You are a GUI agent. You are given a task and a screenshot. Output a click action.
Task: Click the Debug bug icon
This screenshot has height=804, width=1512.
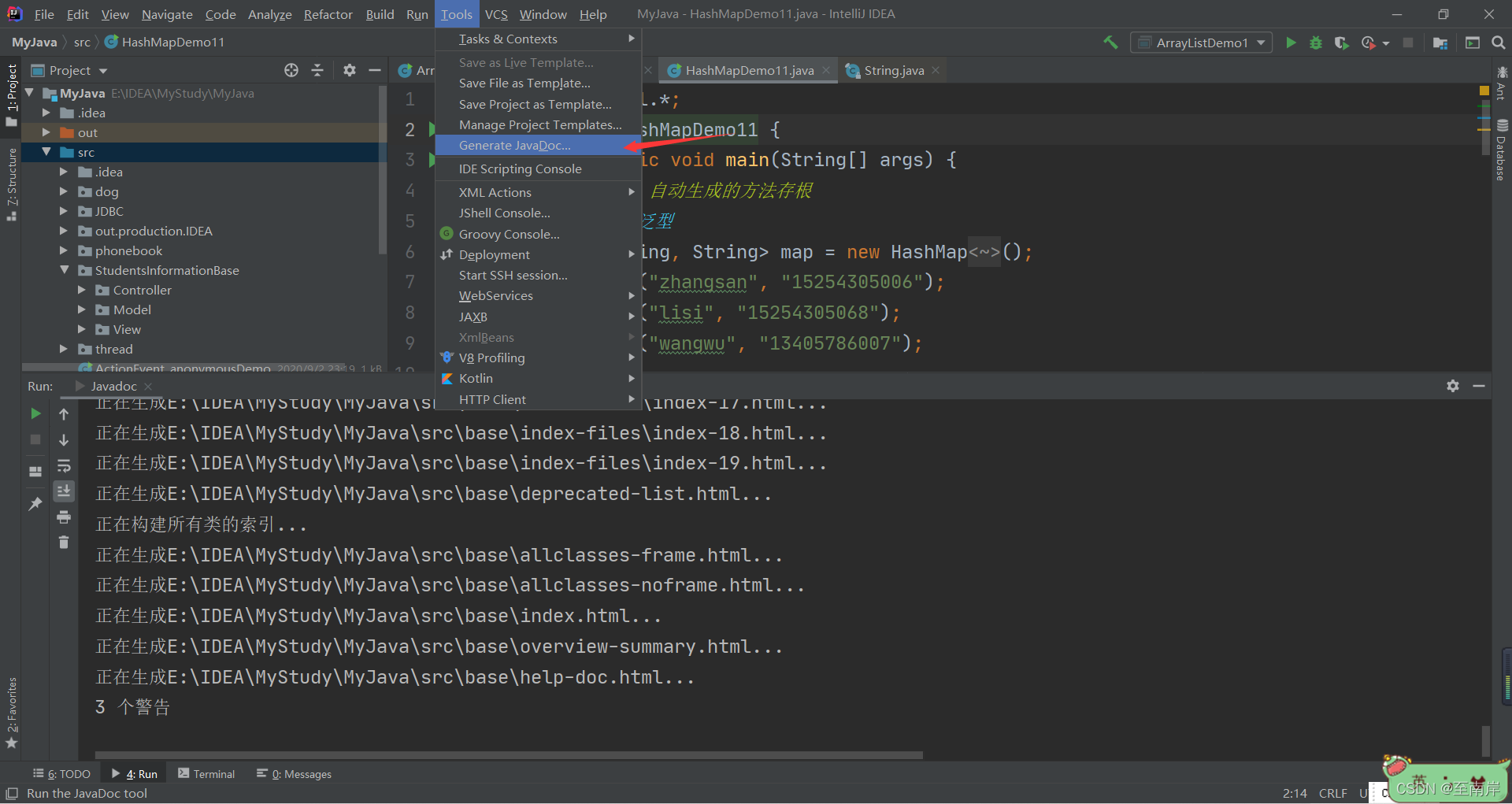tap(1316, 43)
